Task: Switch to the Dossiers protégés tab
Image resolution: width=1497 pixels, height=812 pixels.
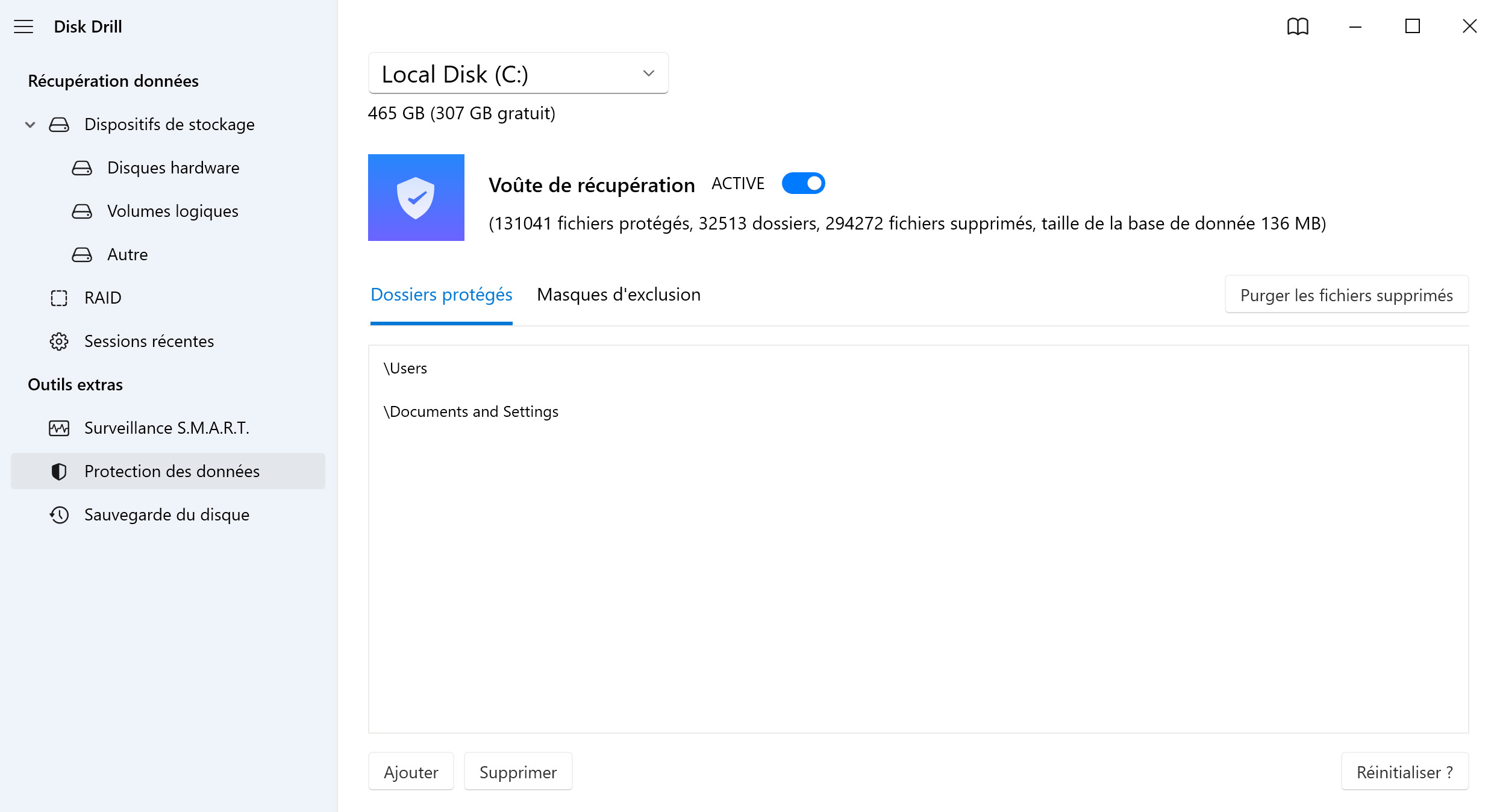Action: tap(442, 295)
